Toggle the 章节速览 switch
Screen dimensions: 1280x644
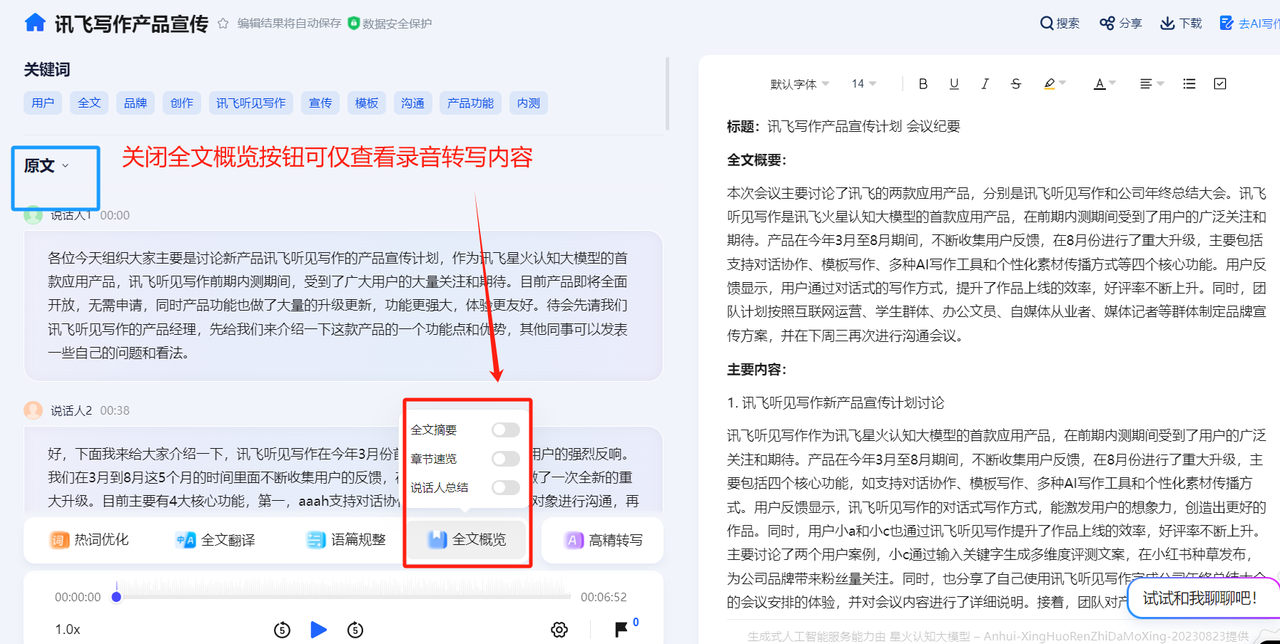point(505,459)
